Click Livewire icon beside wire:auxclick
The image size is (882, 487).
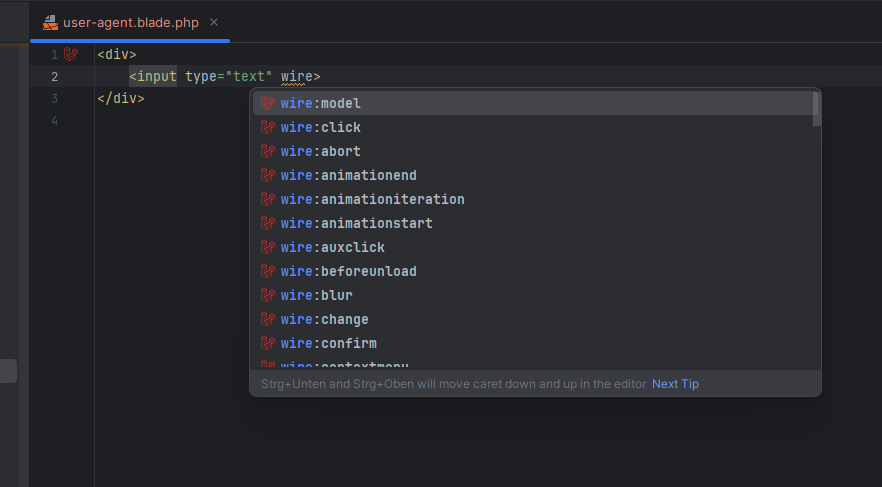tap(268, 247)
